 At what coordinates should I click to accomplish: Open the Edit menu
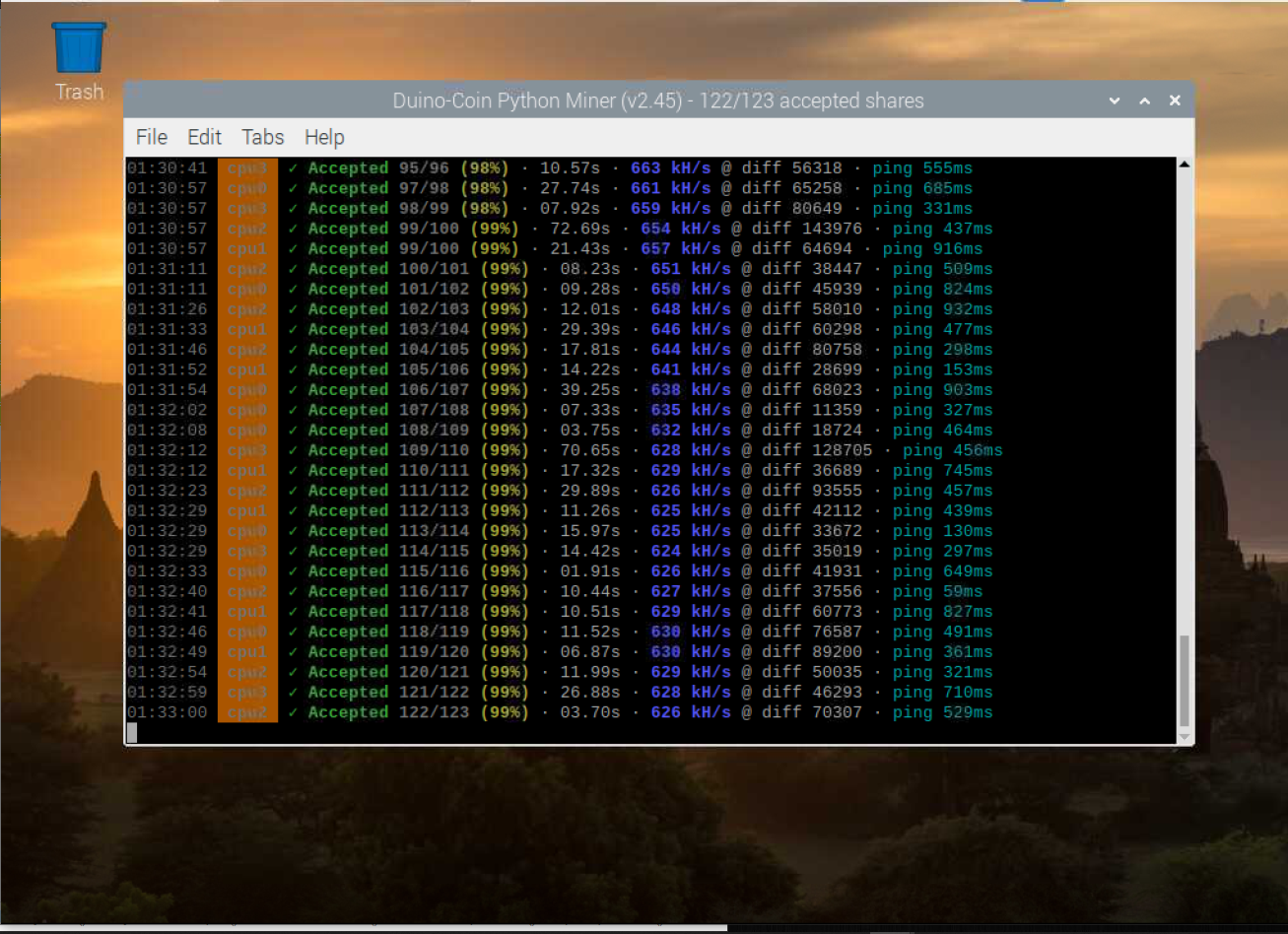tap(204, 137)
